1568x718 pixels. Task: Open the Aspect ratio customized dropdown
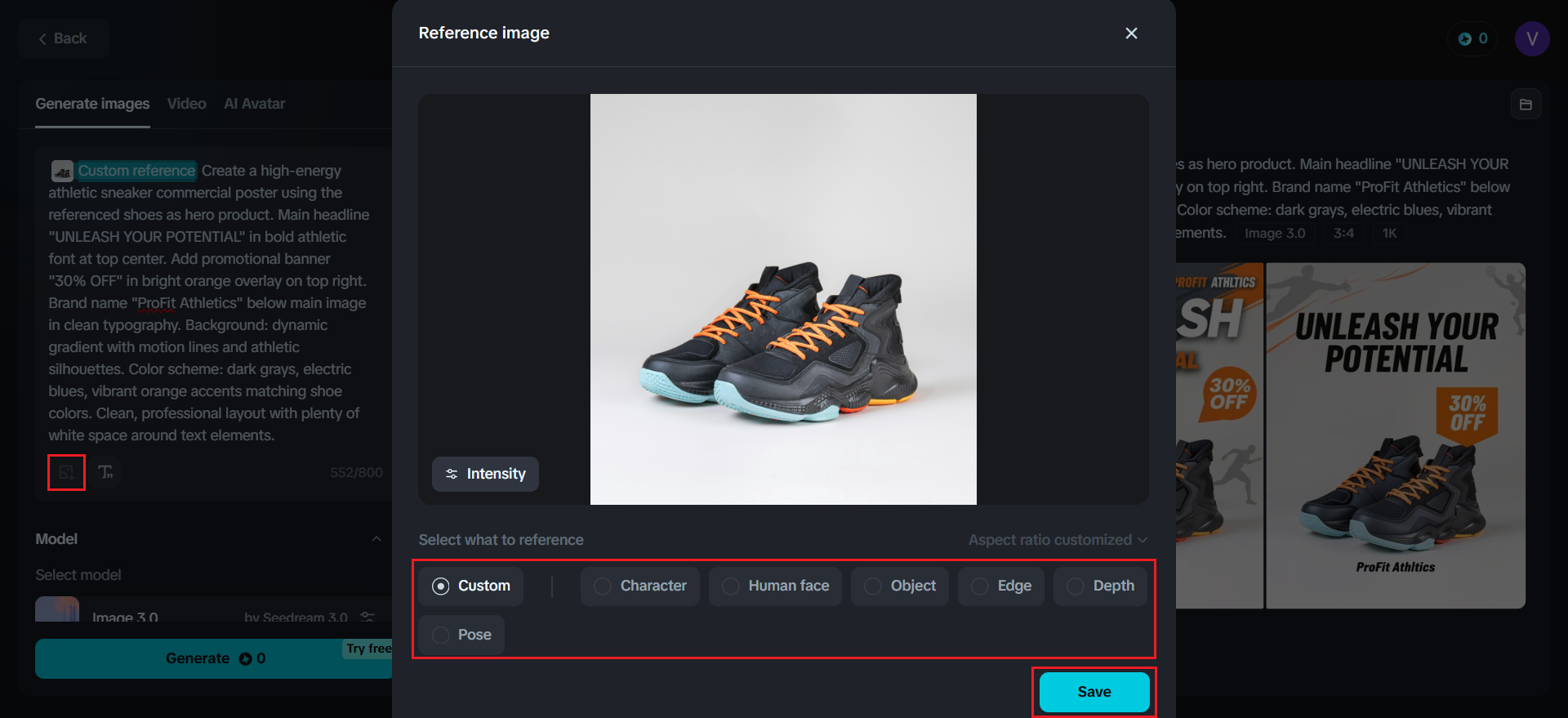click(1058, 540)
